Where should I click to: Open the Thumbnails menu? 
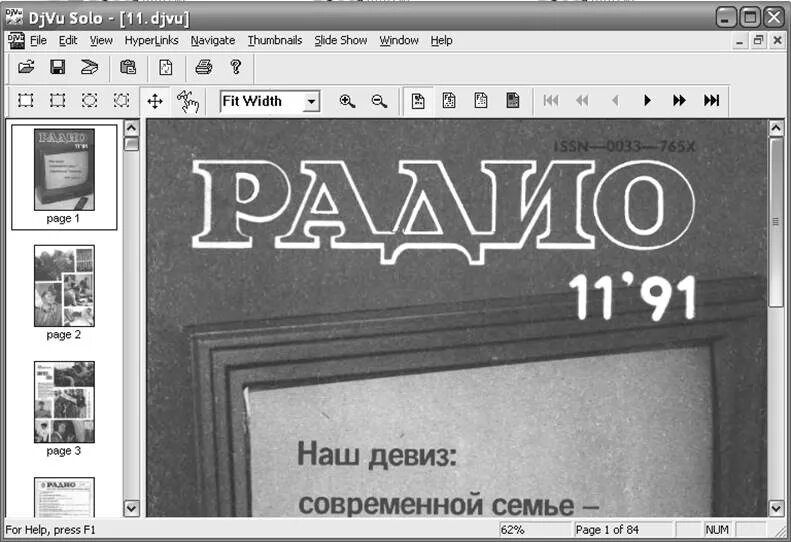[x=274, y=40]
